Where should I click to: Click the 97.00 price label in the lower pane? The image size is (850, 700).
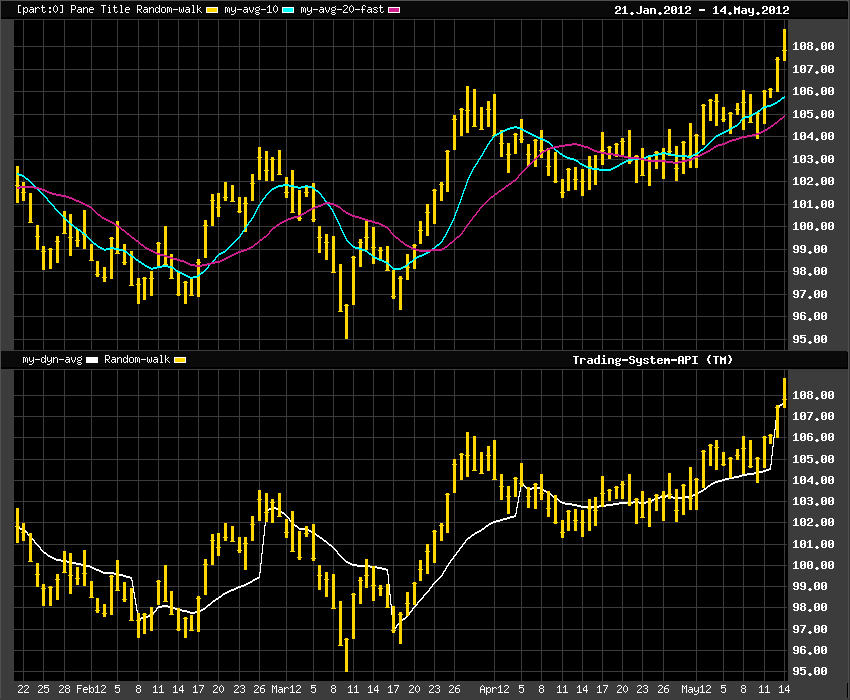[x=810, y=629]
